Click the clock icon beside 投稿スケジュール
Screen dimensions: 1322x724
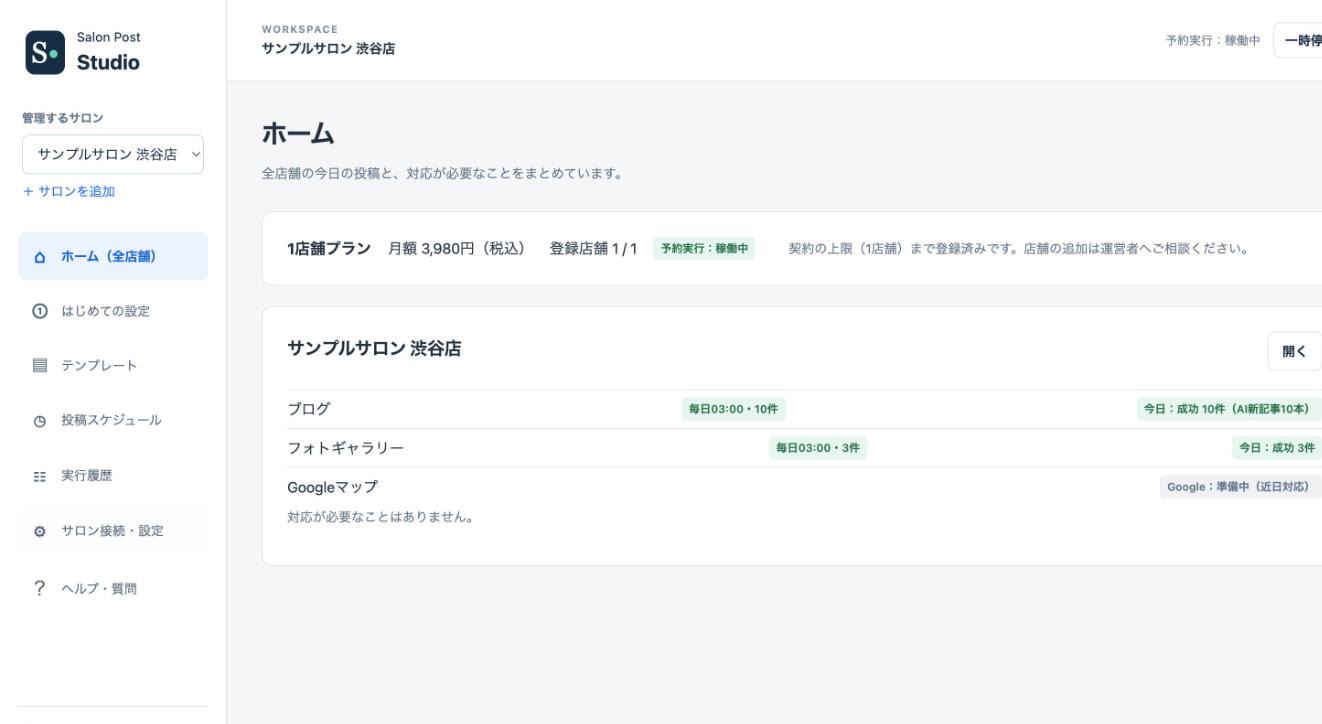[x=40, y=420]
